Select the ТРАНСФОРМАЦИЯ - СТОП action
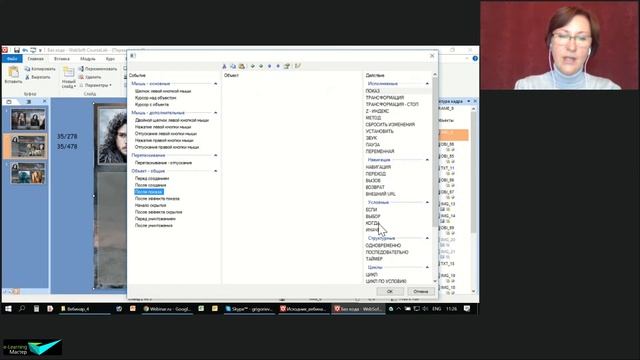 (x=392, y=104)
